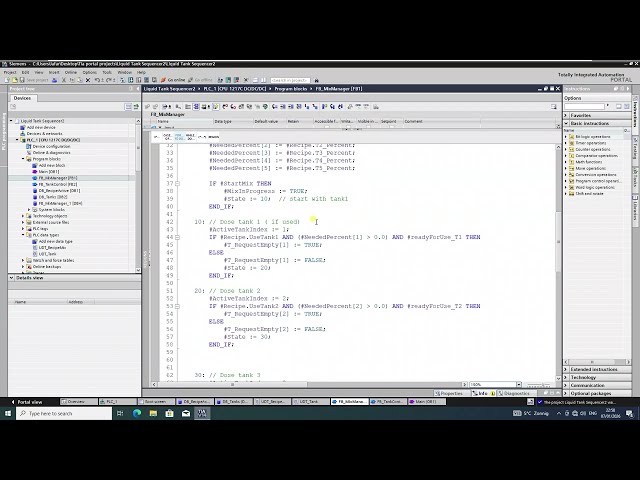The image size is (640, 480).
Task: Expand the Technology objects folder
Action: [23, 216]
